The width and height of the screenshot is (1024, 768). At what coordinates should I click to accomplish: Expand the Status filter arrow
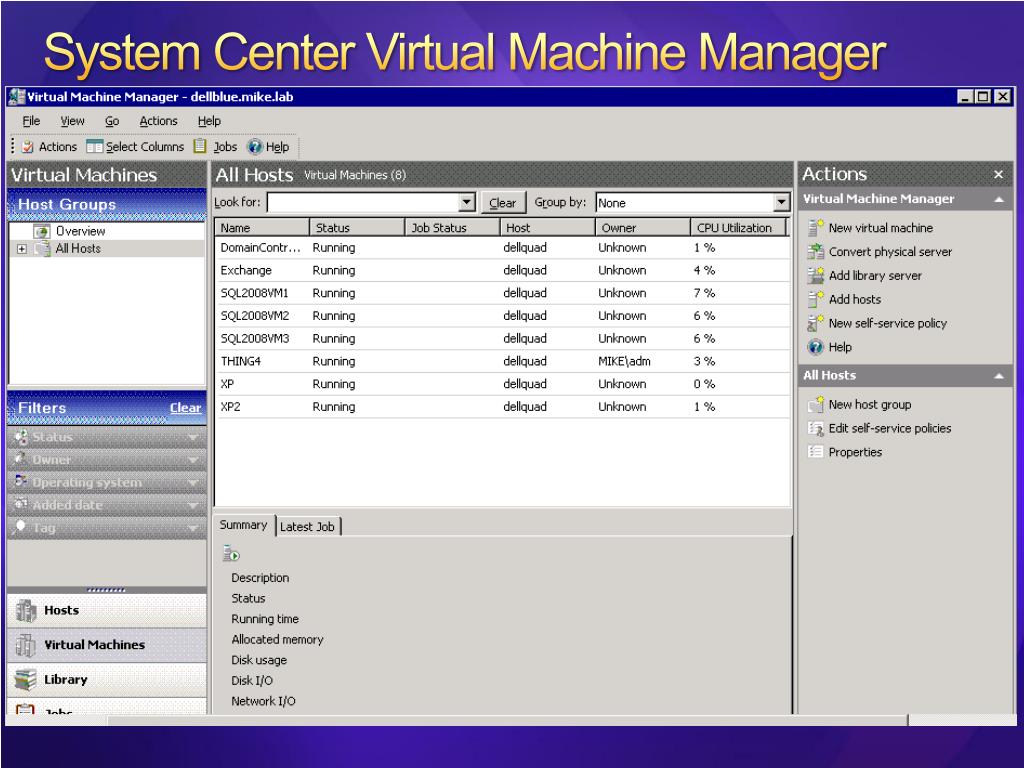[x=193, y=437]
